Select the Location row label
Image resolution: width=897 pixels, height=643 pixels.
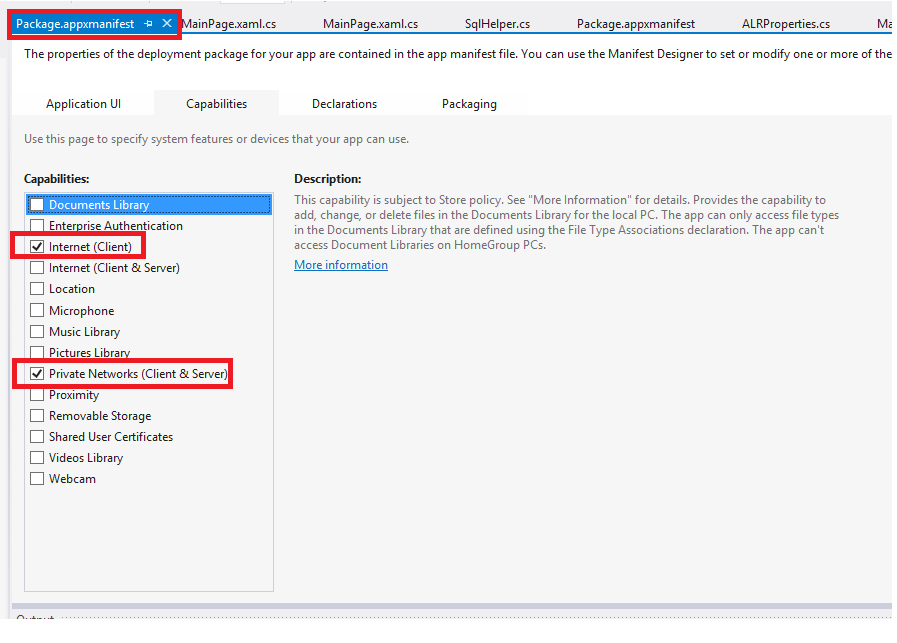pyautogui.click(x=72, y=289)
